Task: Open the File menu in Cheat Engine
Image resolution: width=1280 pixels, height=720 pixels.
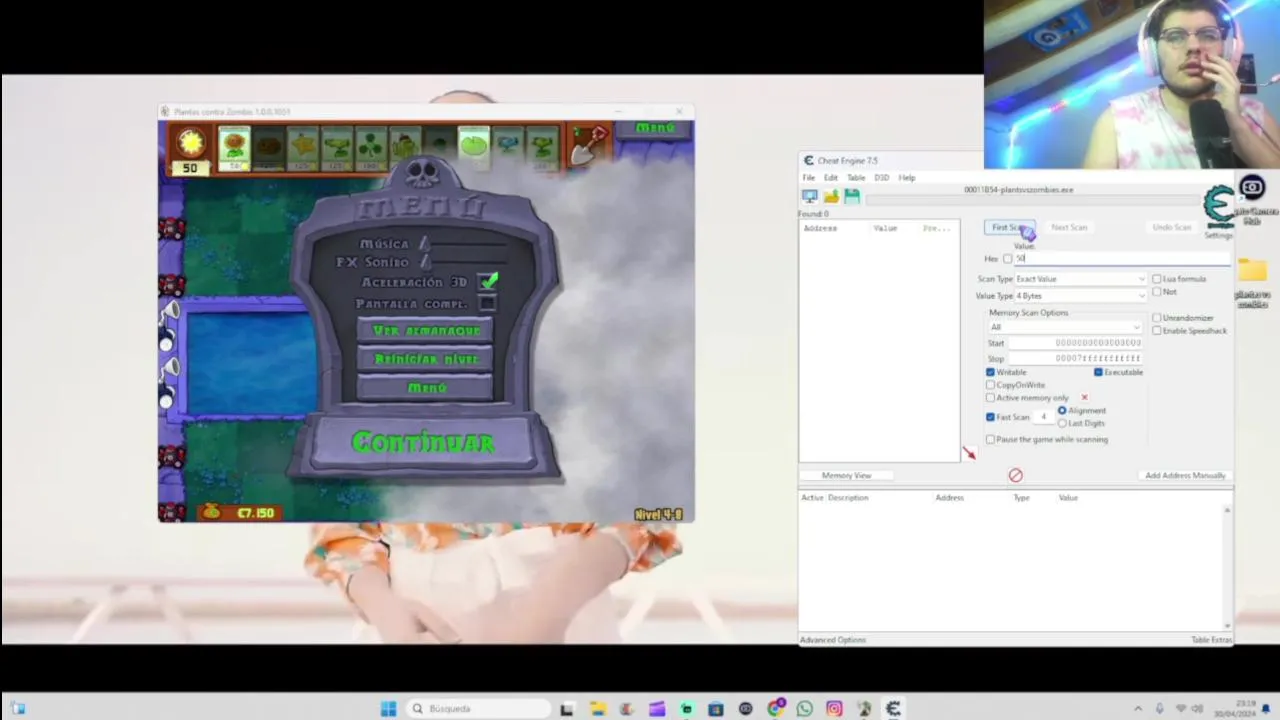Action: click(808, 178)
